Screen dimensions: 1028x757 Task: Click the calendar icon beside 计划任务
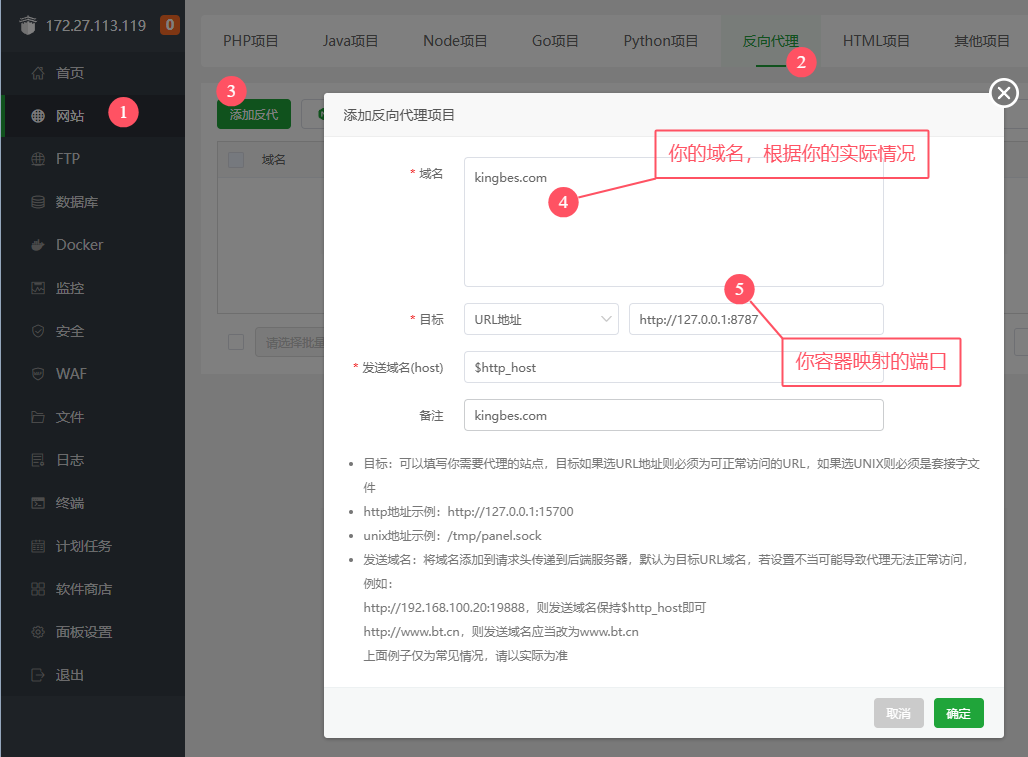coord(38,546)
